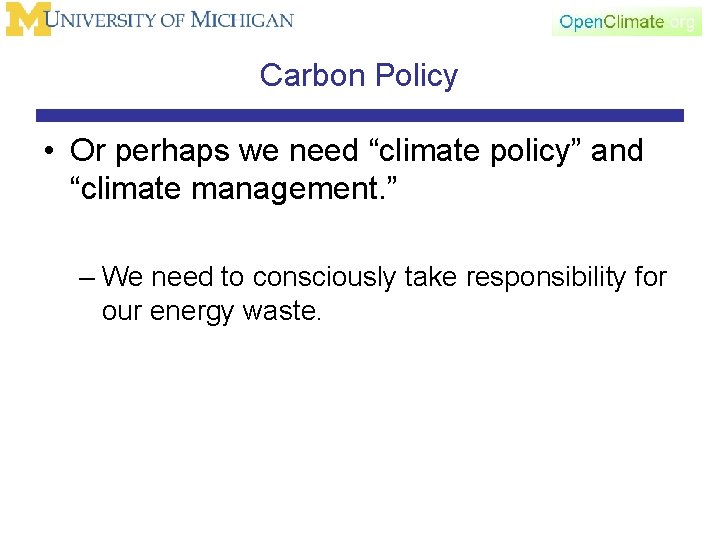Click the word Michigan in the header
This screenshot has width=720, height=540.
241,20
